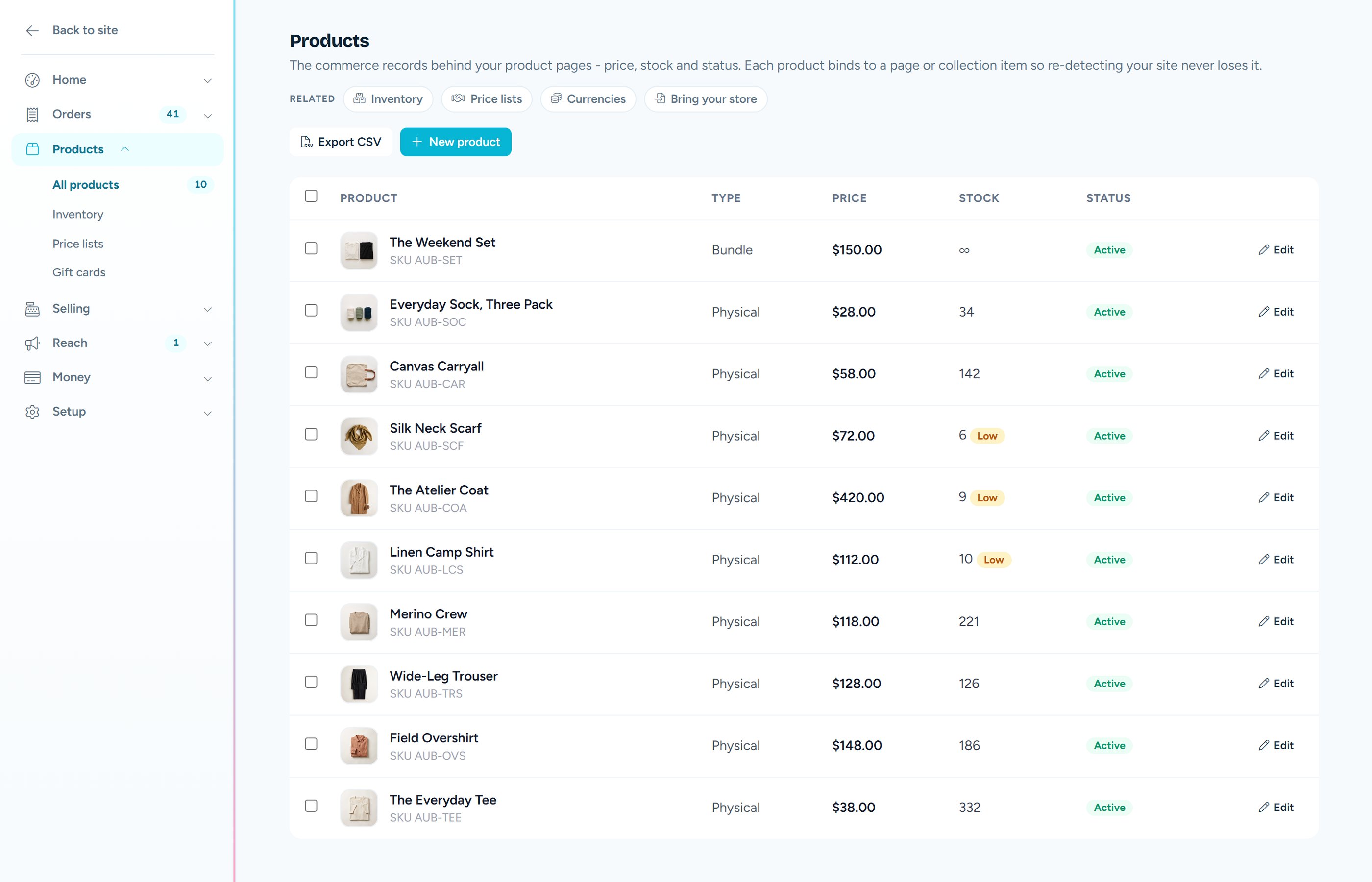Click the product name The Everyday Tee

tap(442, 800)
